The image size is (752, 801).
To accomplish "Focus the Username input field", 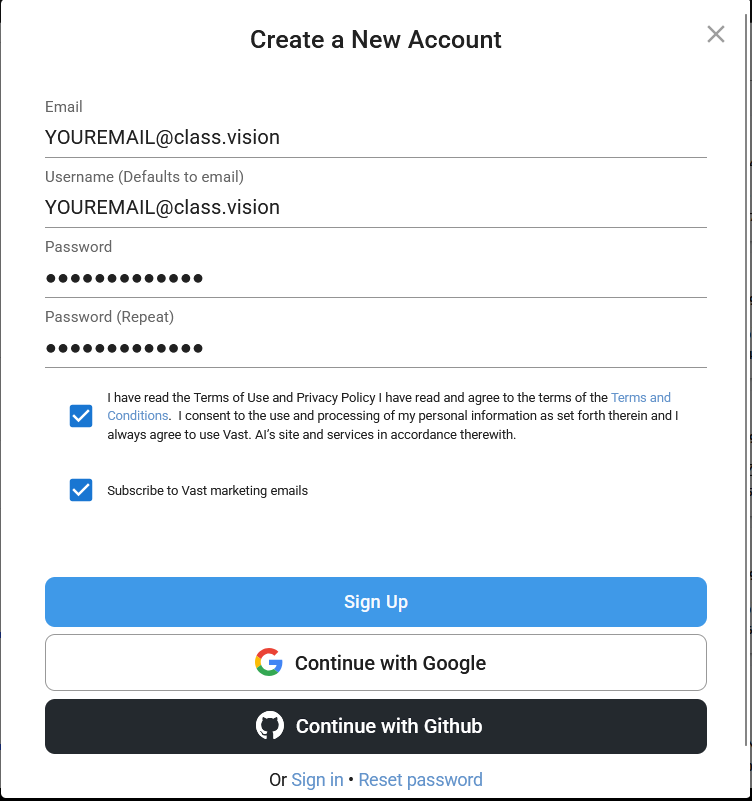I will click(x=375, y=207).
